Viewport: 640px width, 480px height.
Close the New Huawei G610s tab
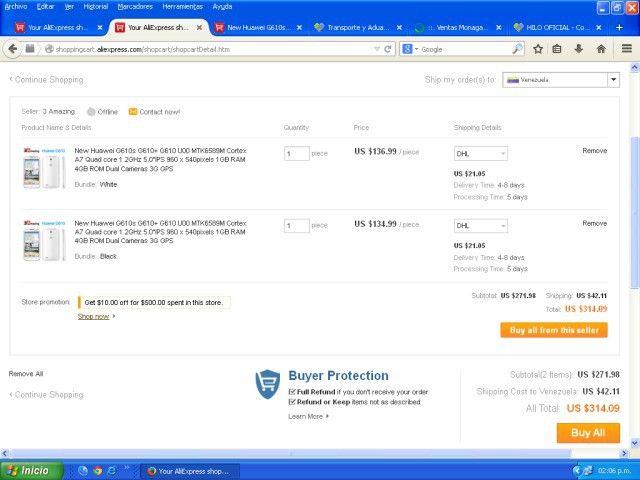tap(299, 28)
